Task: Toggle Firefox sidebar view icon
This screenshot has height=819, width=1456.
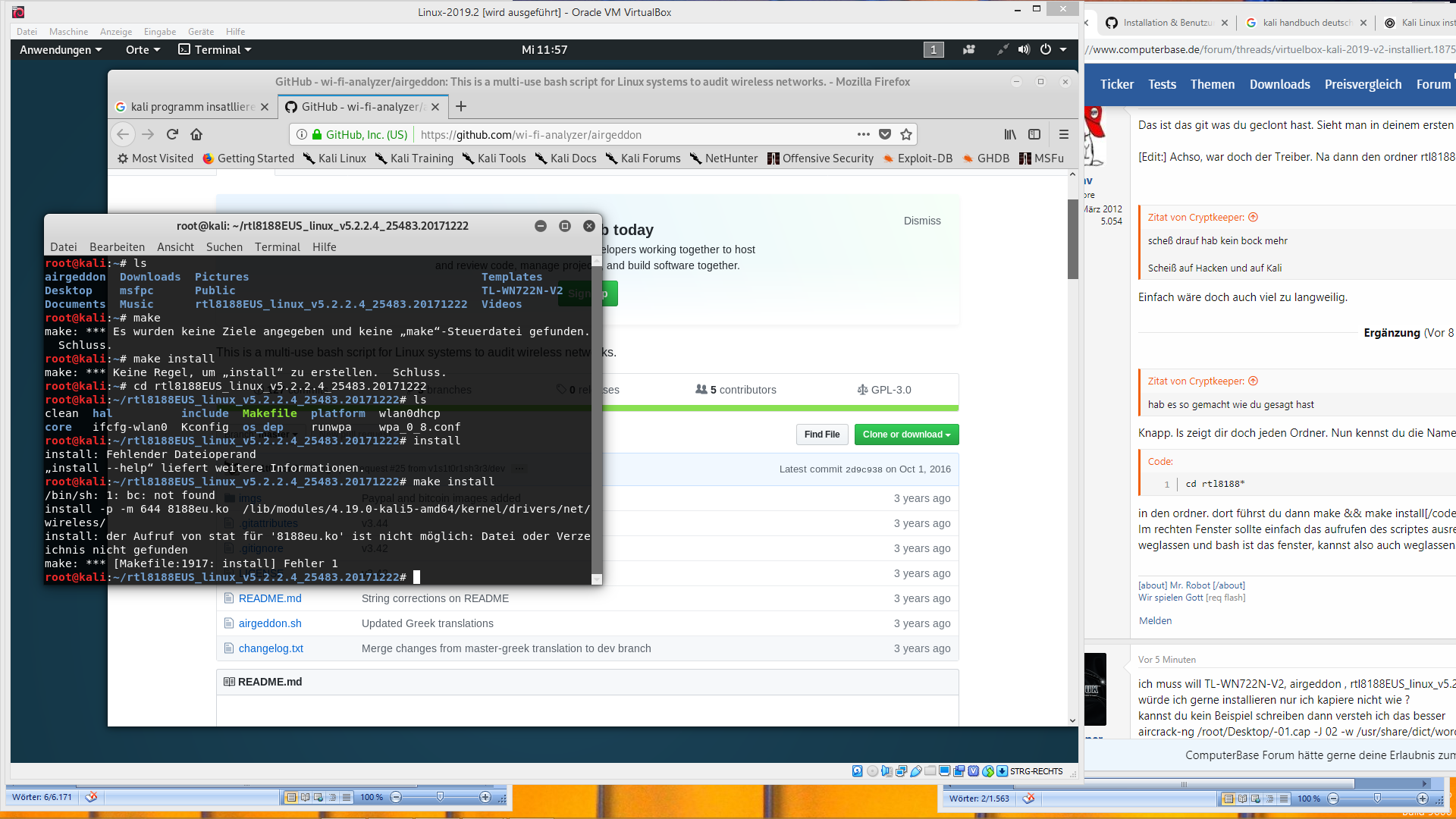Action: [1034, 134]
